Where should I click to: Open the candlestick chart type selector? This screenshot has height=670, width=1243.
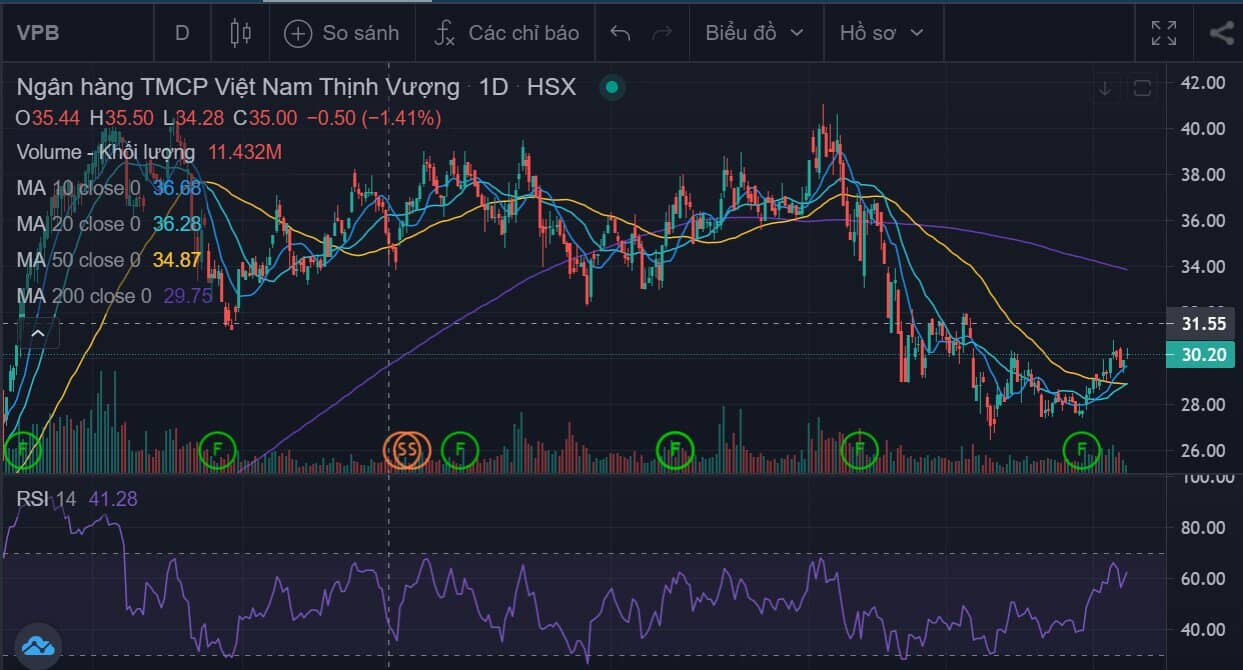coord(240,33)
